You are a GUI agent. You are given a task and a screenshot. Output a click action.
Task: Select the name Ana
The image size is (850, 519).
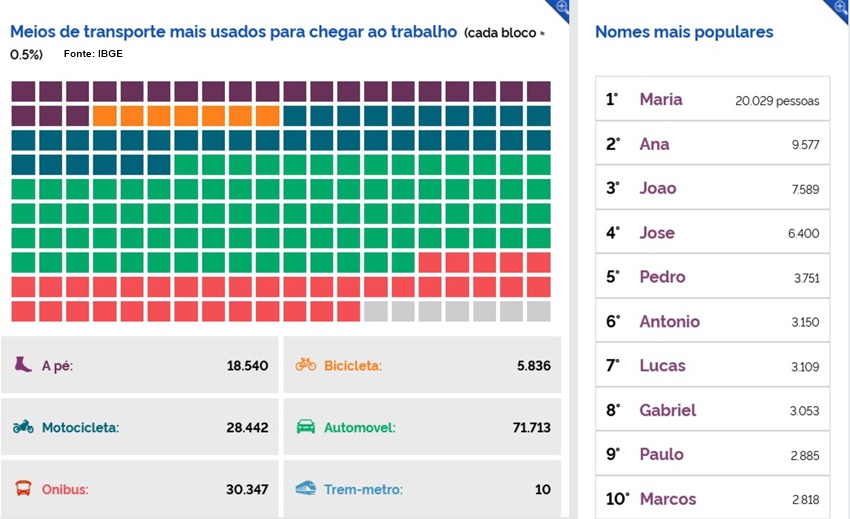click(x=654, y=144)
